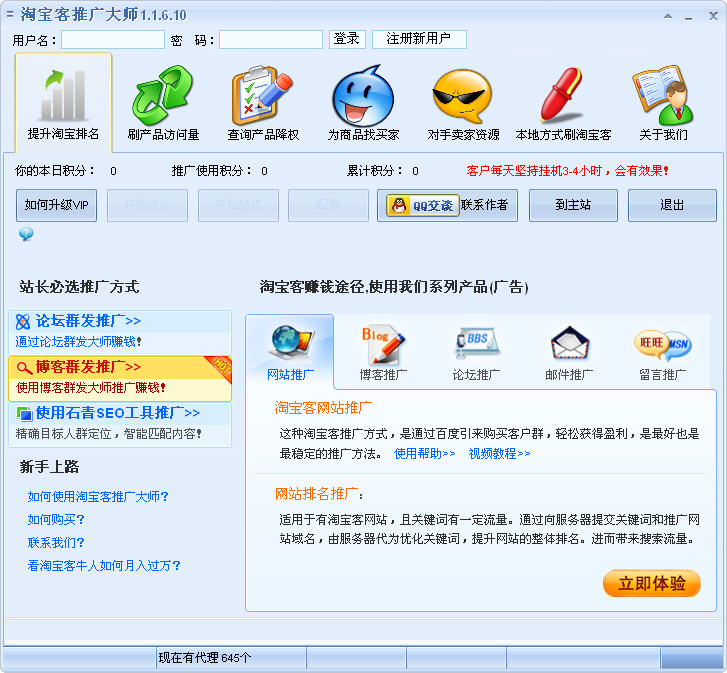Click the 推广使用积分 label
The image size is (727, 673).
[x=211, y=171]
